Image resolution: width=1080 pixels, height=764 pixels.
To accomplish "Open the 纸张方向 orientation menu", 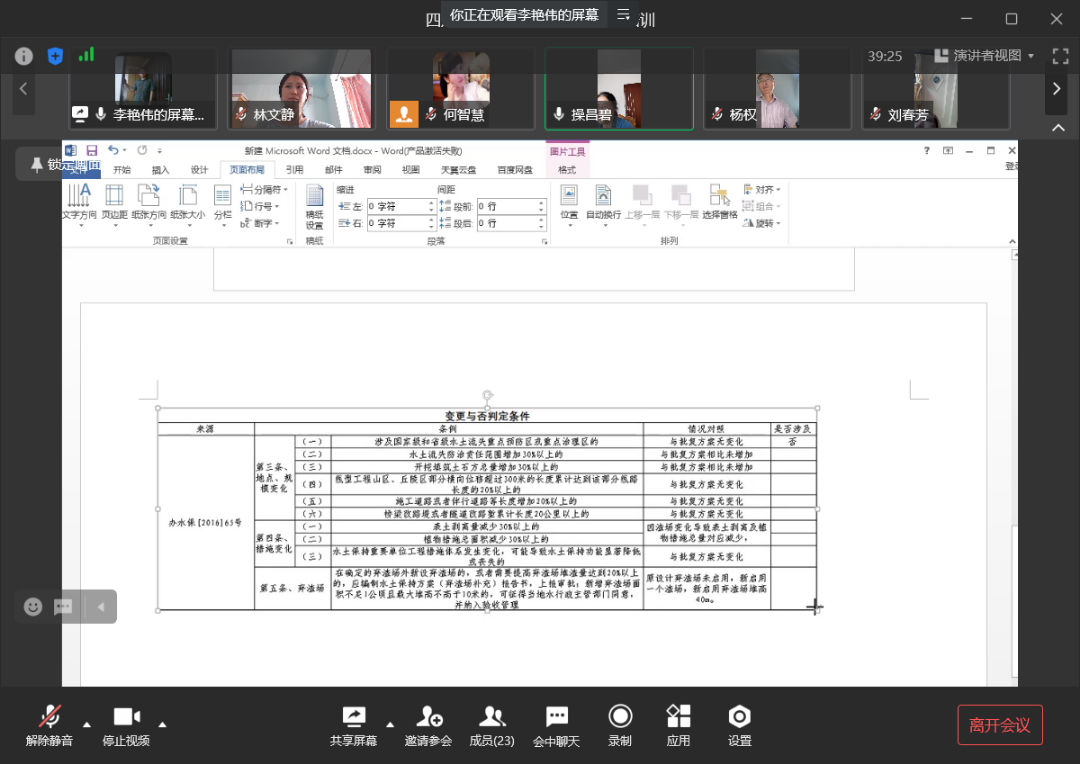I will pyautogui.click(x=149, y=204).
